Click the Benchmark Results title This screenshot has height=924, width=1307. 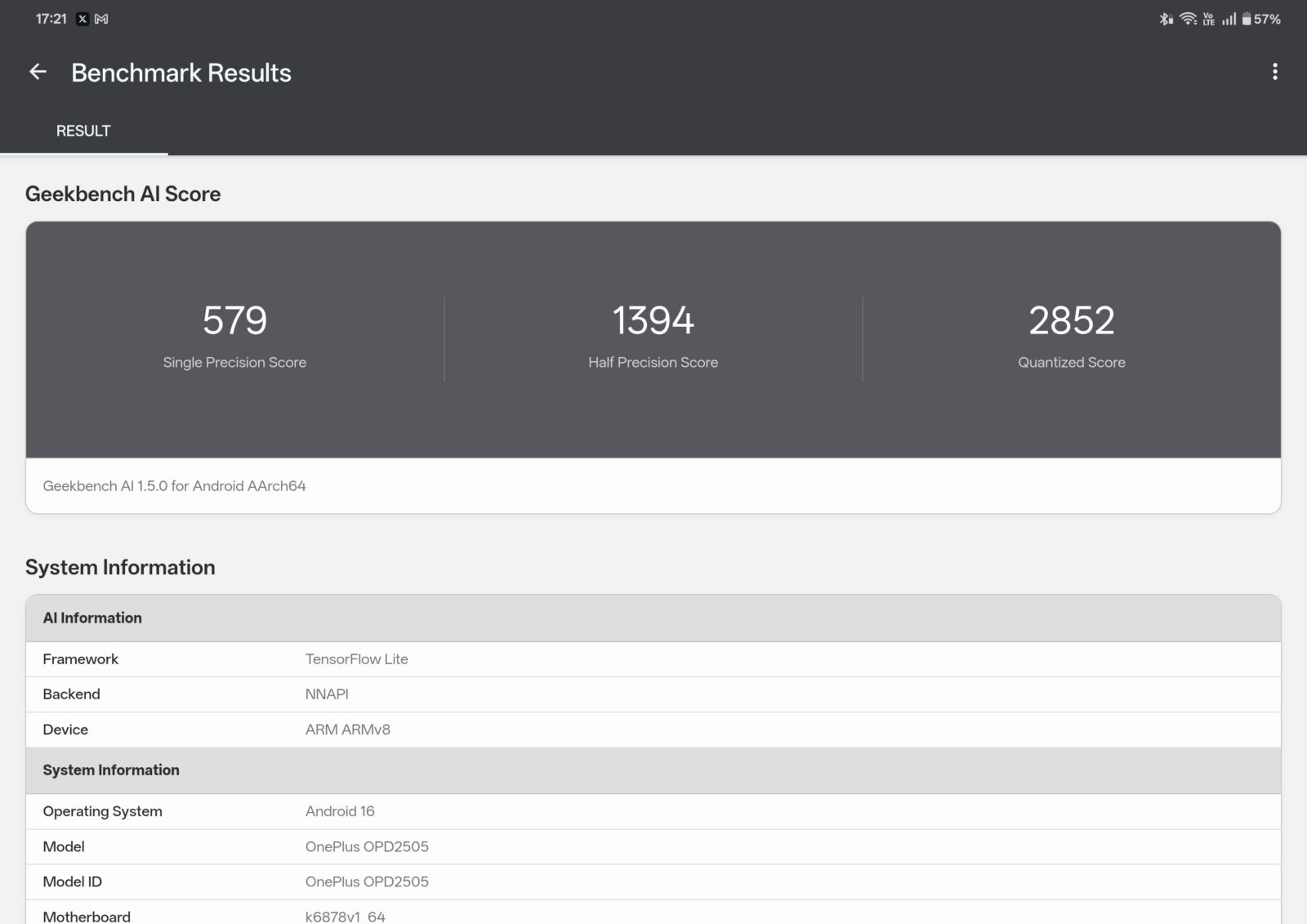tap(181, 73)
